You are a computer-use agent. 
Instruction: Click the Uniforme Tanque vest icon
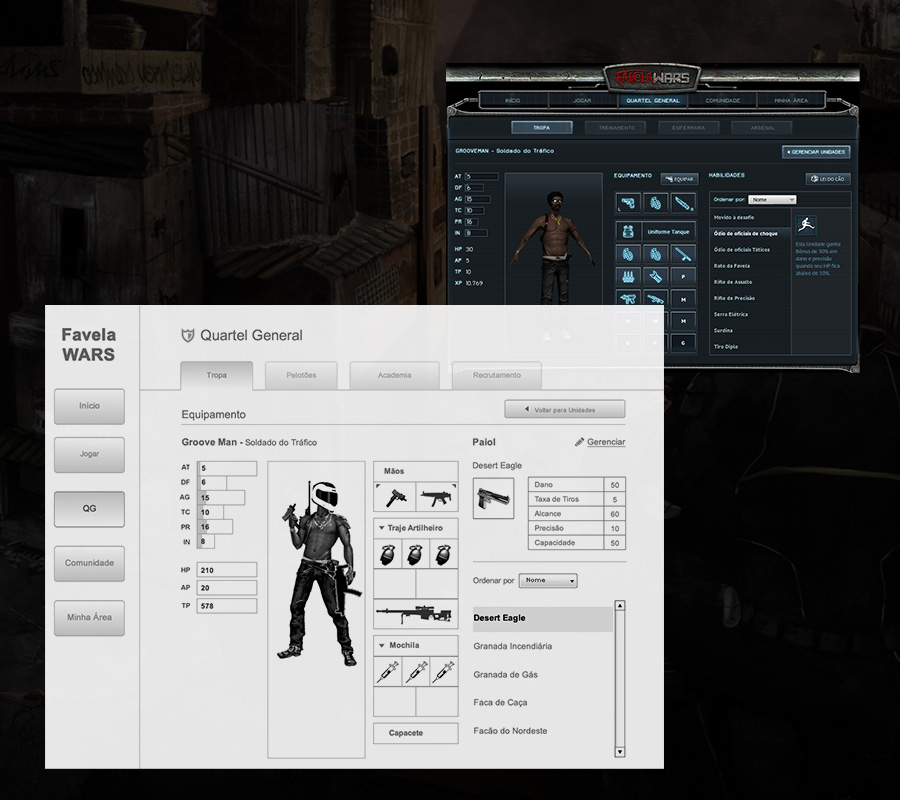tap(628, 230)
